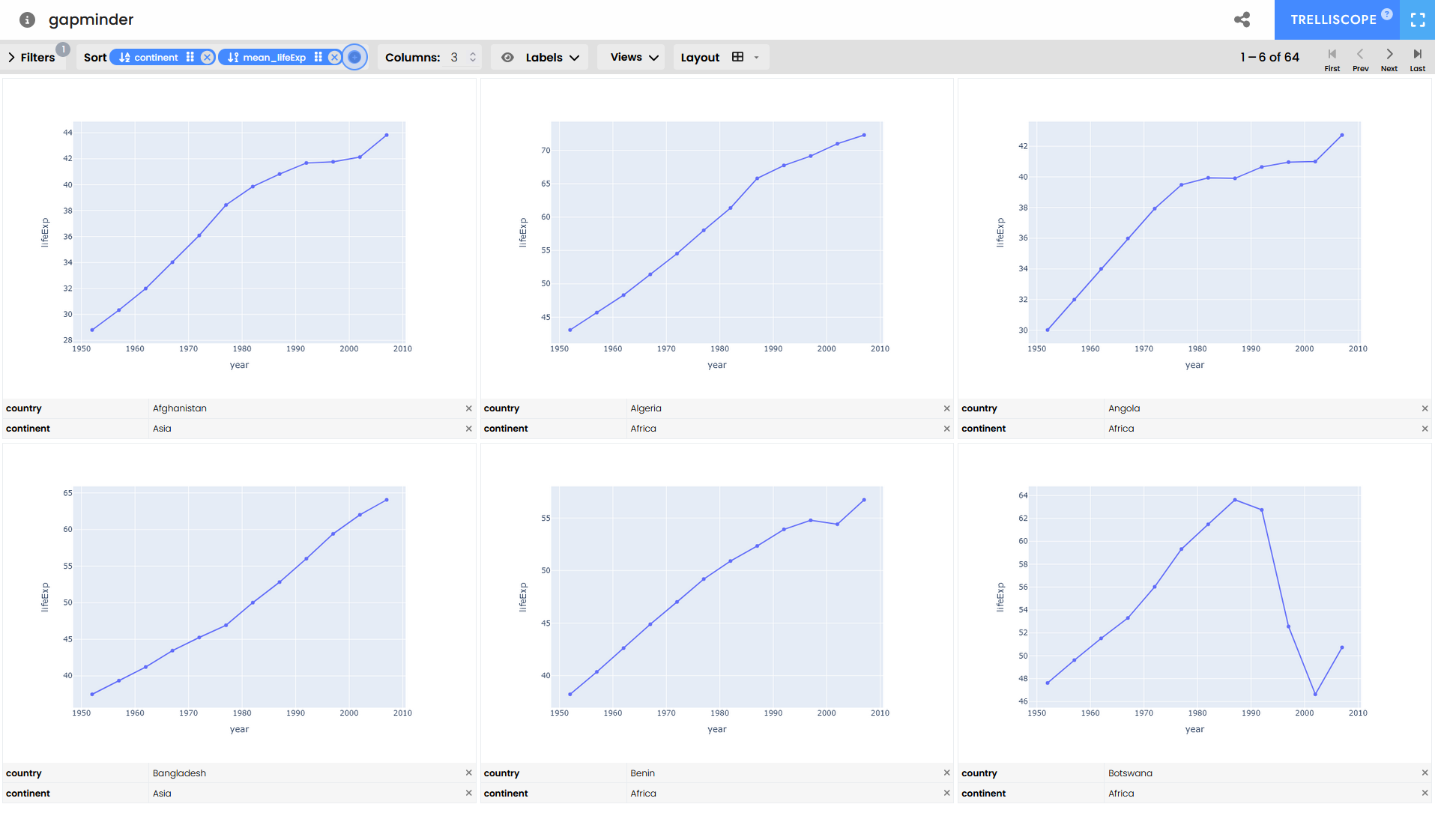Enter fullscreen mode with the expand icon
Screen dimensions: 1435x840
point(1417,20)
